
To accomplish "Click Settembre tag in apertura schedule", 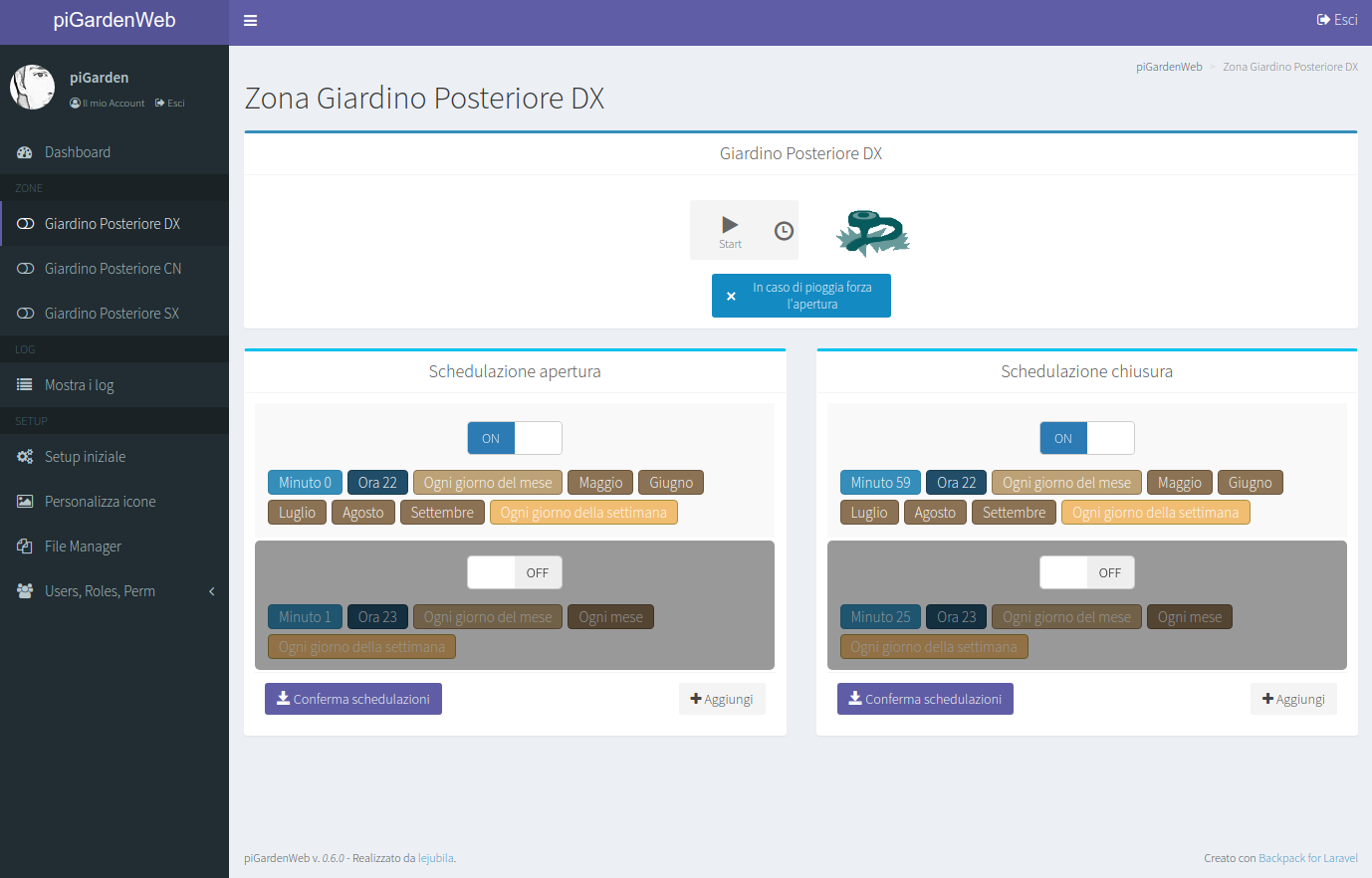I will point(442,513).
